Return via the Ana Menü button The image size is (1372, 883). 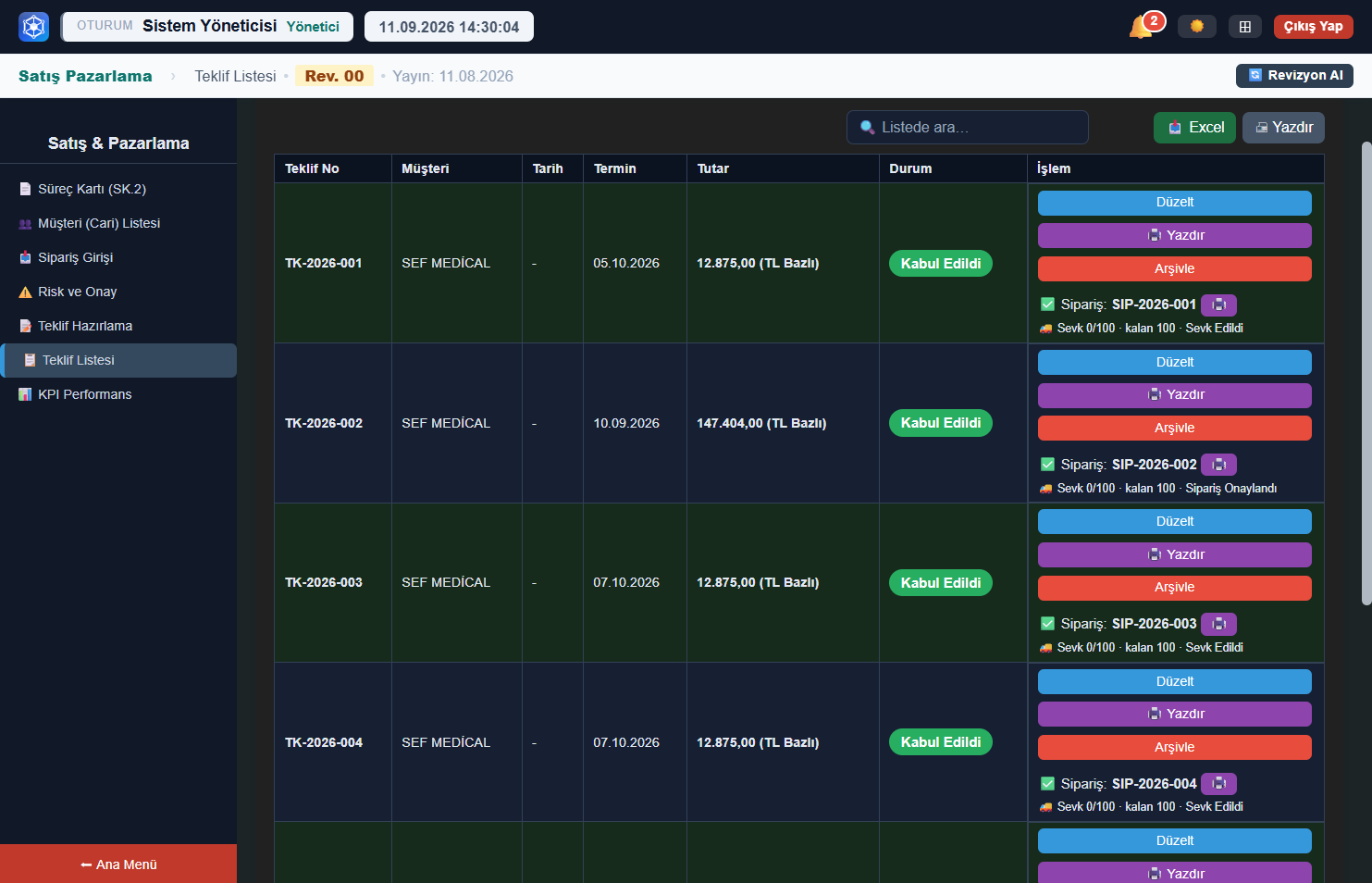click(118, 864)
